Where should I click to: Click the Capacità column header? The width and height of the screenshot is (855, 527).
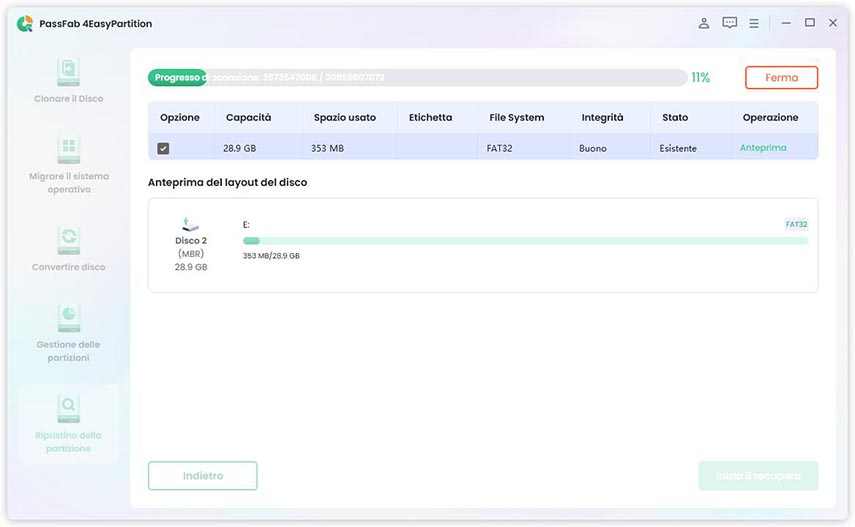tap(248, 117)
